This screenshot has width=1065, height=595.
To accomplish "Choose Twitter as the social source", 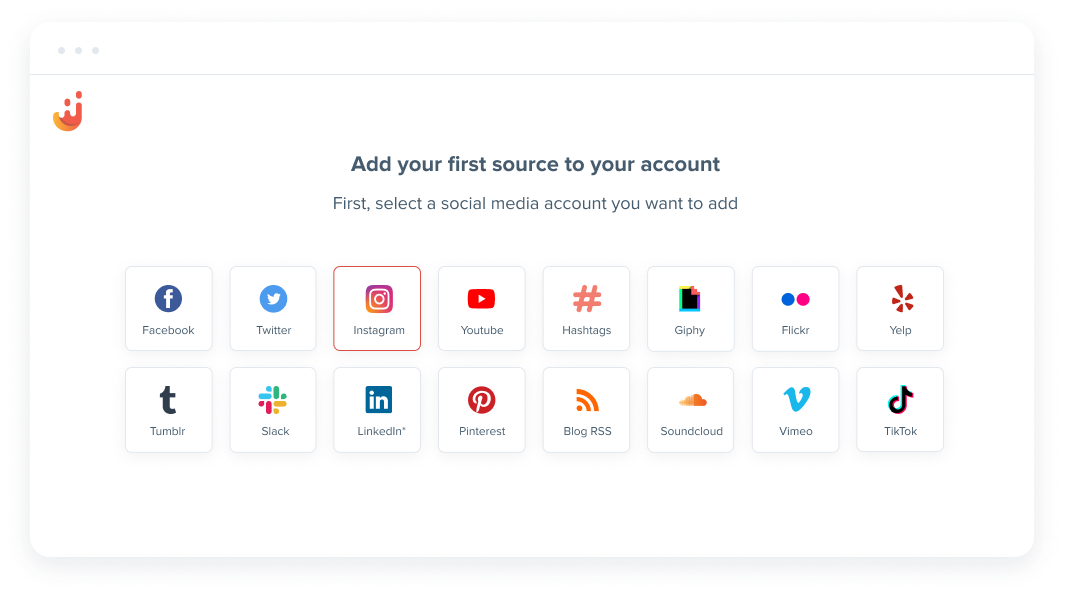I will [273, 308].
